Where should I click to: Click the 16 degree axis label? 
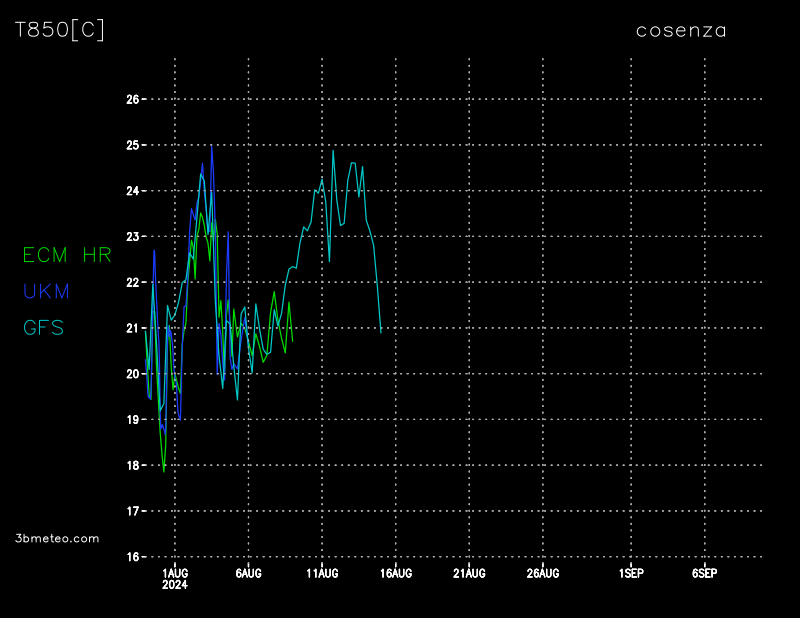(x=131, y=557)
